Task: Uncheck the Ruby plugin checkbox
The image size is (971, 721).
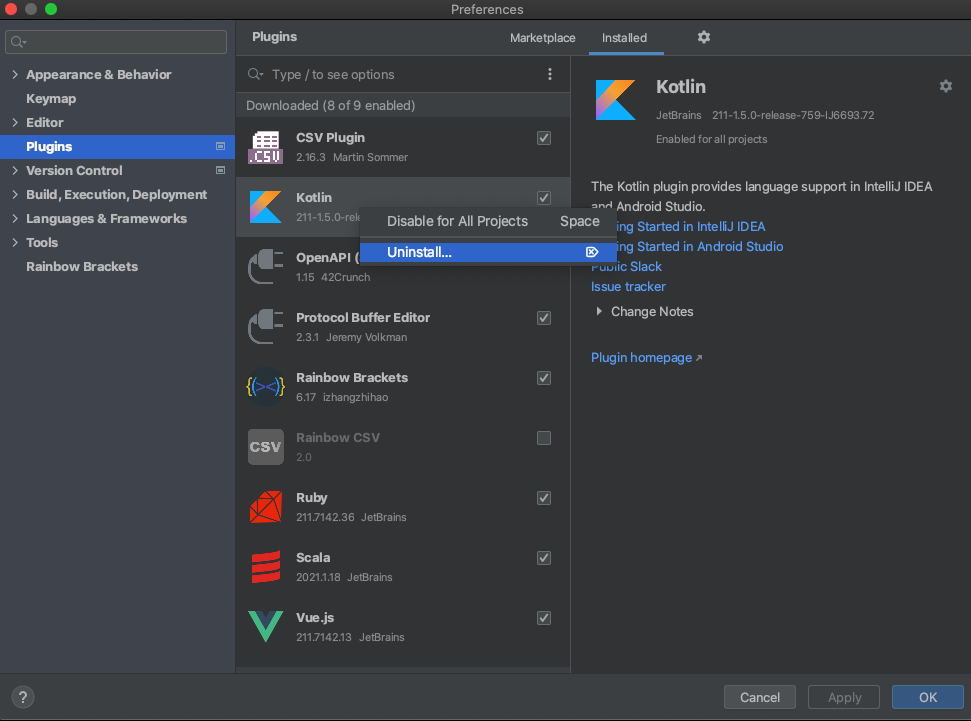Action: coord(544,499)
